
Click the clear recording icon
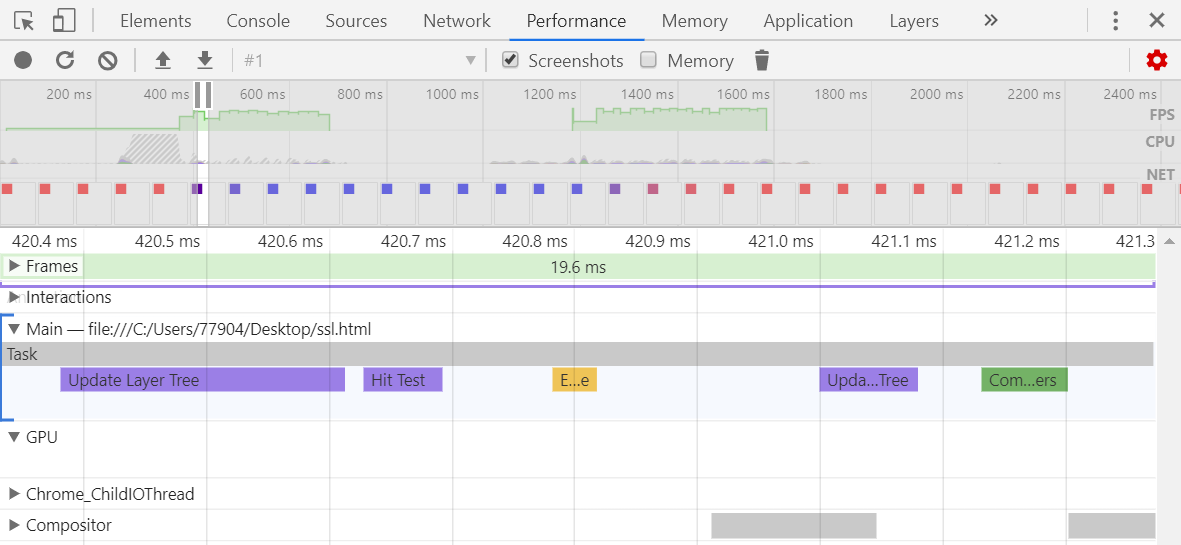107,61
